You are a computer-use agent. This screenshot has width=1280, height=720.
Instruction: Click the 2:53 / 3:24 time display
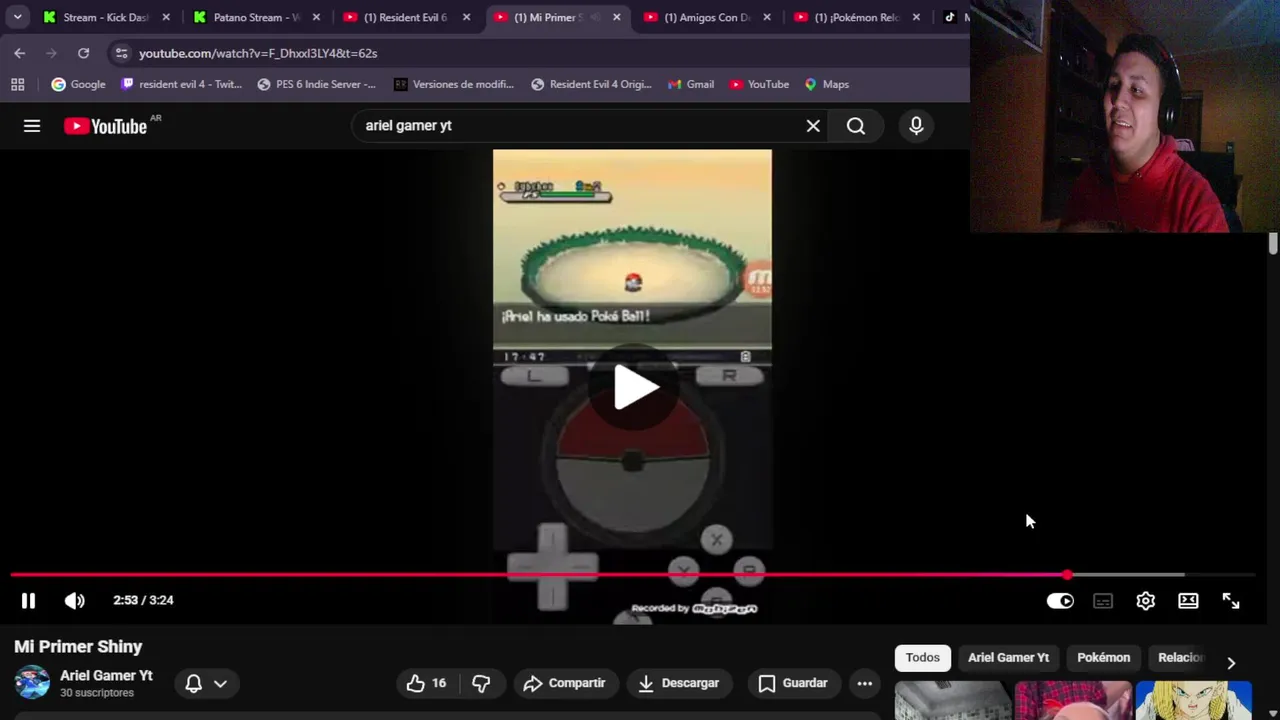(143, 600)
